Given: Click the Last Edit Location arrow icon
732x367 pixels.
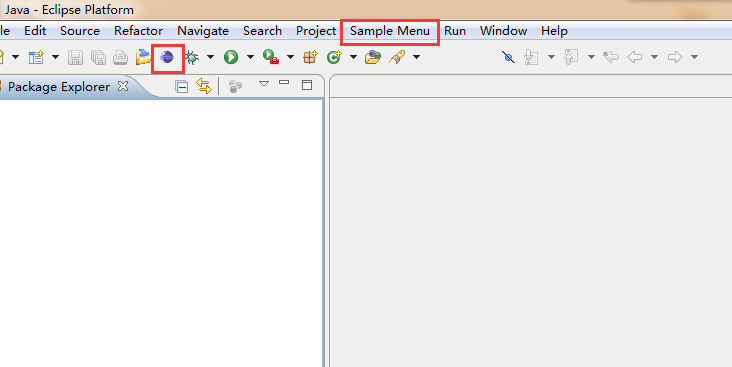Looking at the screenshot, I should coord(611,57).
